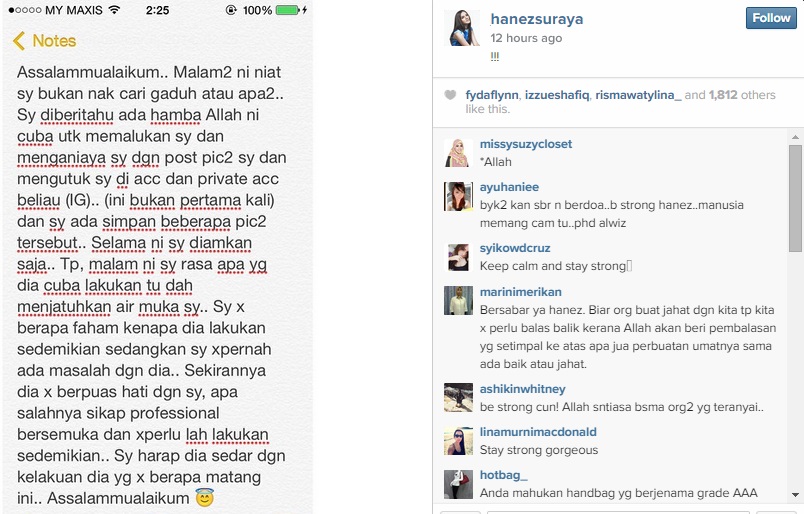Open fydaflynn liker profile link
Screen dimensions: 804x514
[492, 95]
